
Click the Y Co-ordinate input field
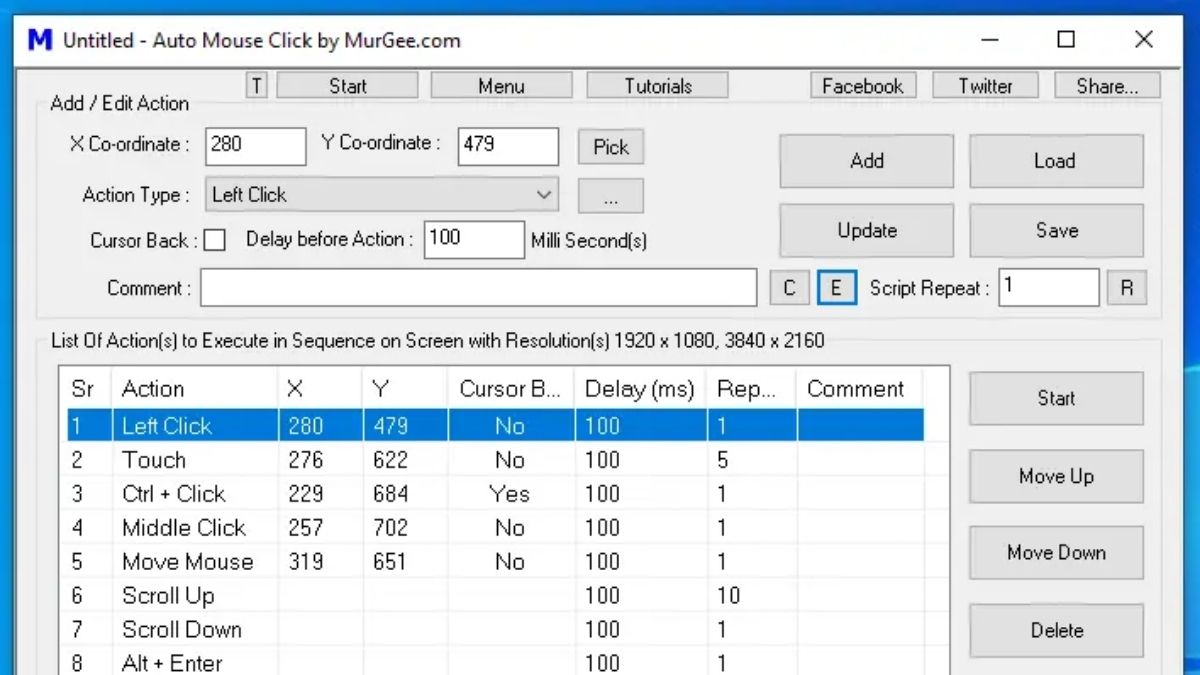point(508,146)
